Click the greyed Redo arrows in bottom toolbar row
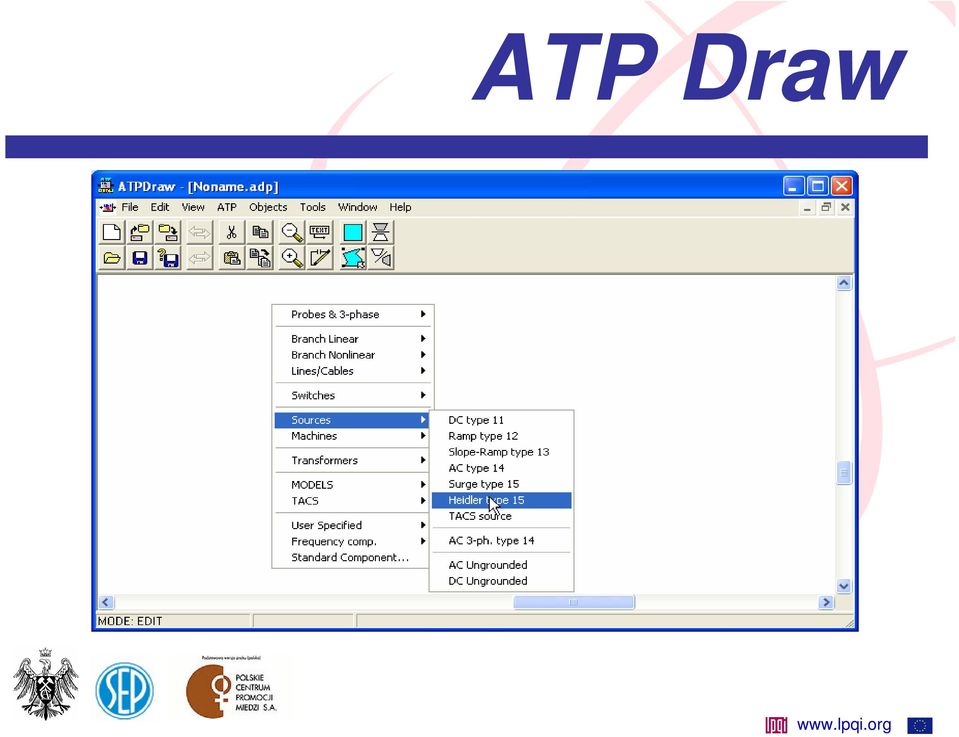The height and width of the screenshot is (737, 959). (199, 258)
